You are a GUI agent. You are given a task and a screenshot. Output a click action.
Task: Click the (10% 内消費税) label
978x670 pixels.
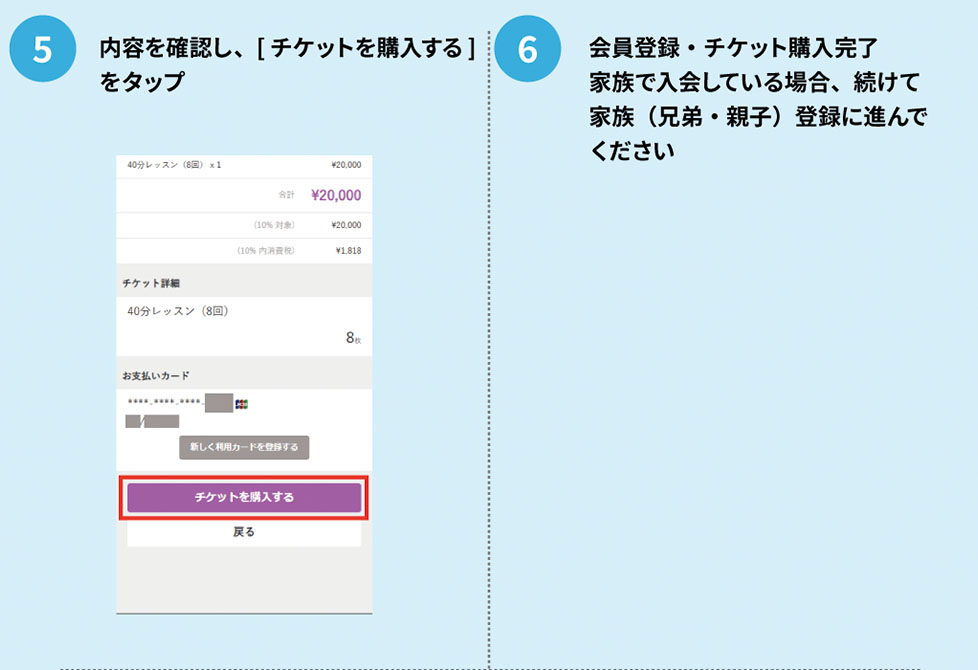[x=265, y=251]
